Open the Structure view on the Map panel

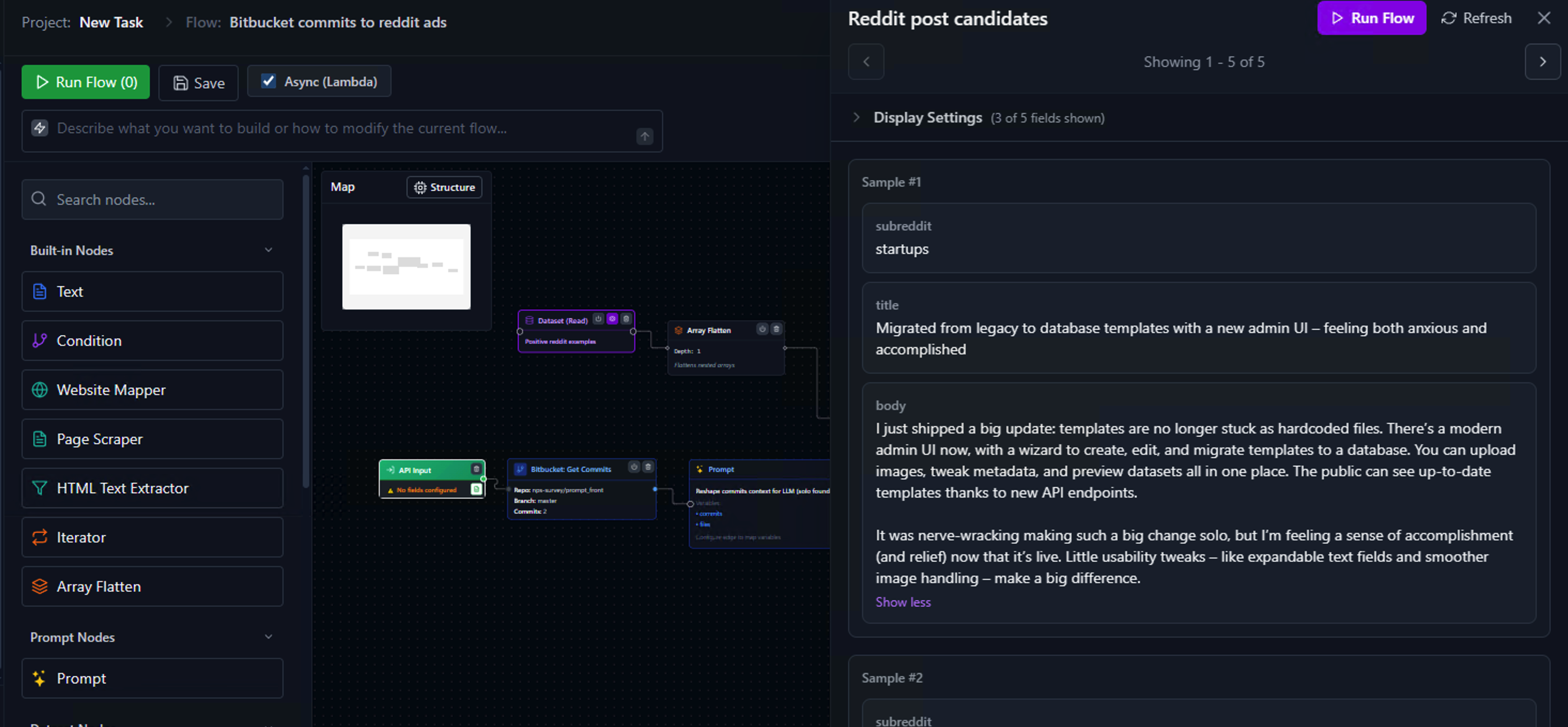444,188
